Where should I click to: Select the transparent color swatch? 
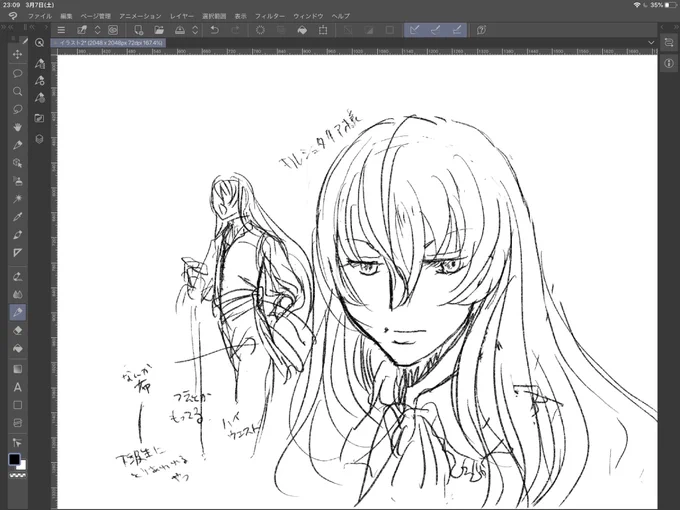17,475
